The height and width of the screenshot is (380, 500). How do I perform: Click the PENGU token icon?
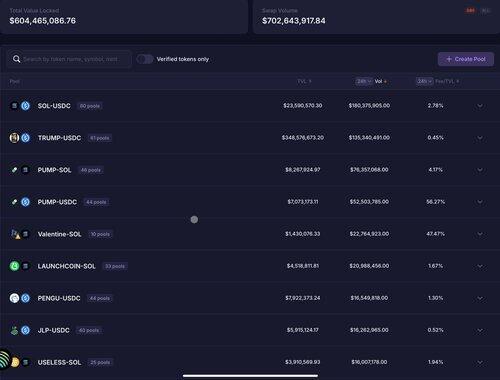[x=14, y=298]
